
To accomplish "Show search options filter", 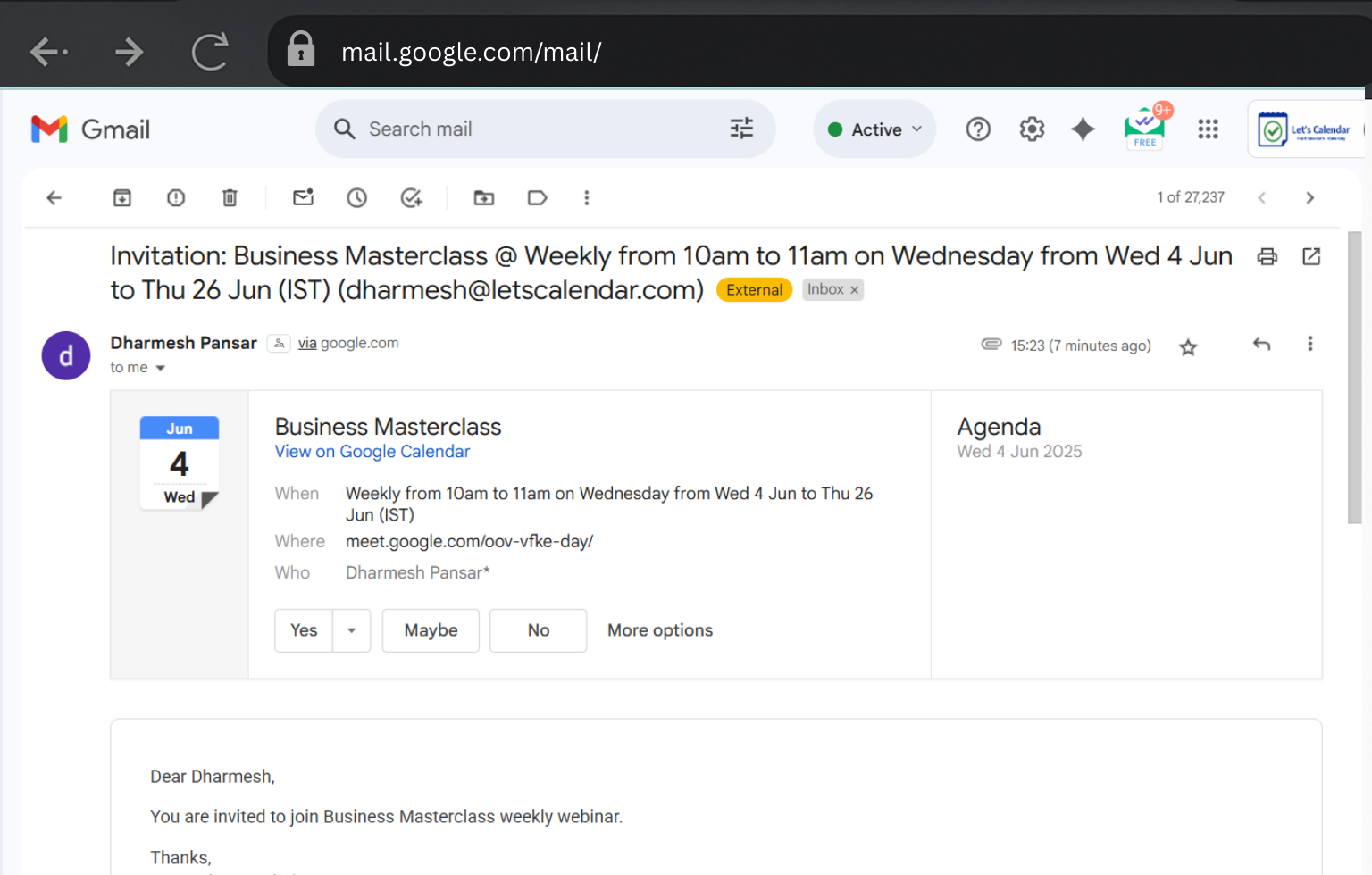I will [741, 129].
